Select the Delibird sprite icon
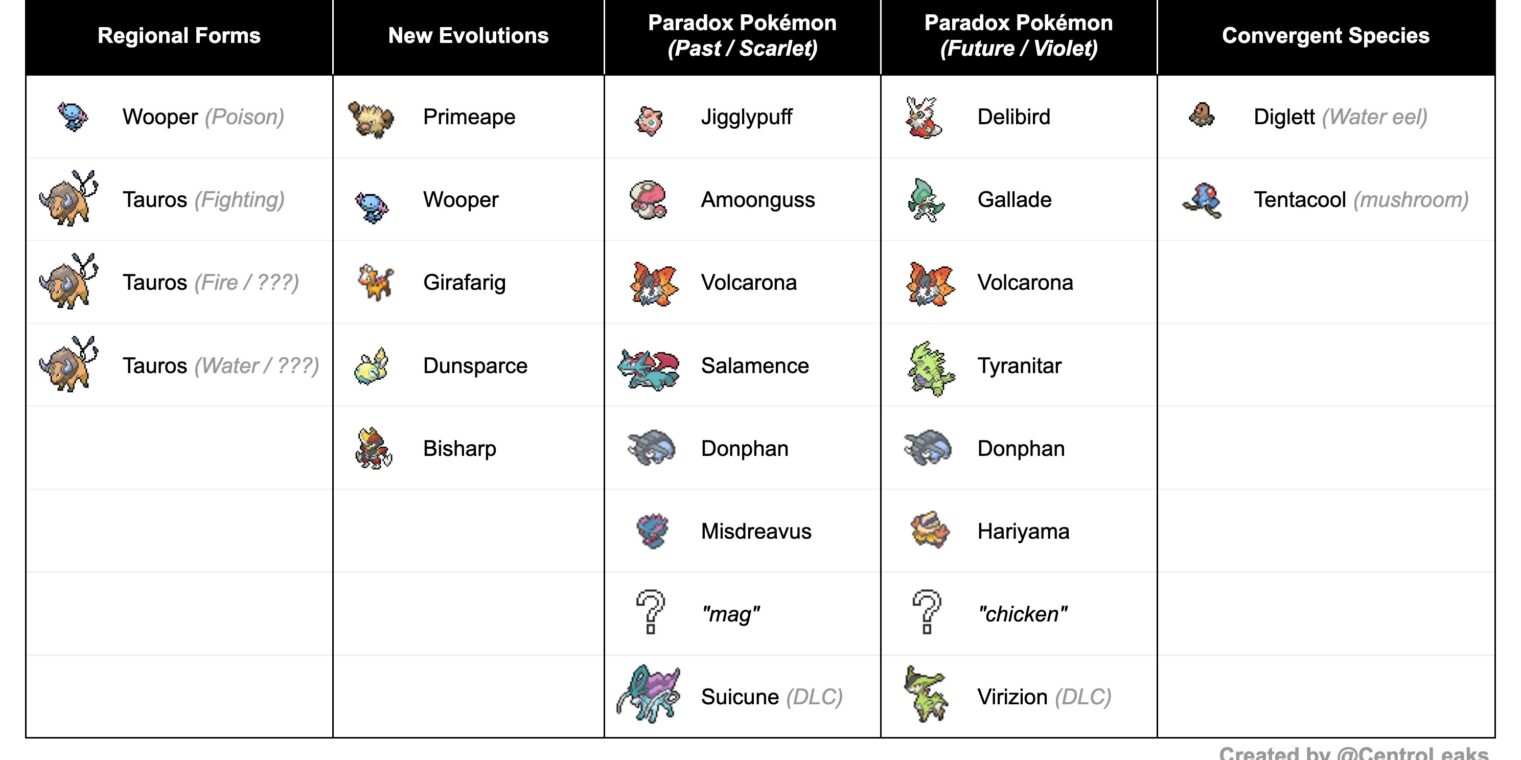Screen dimensions: 1521x760 point(924,118)
